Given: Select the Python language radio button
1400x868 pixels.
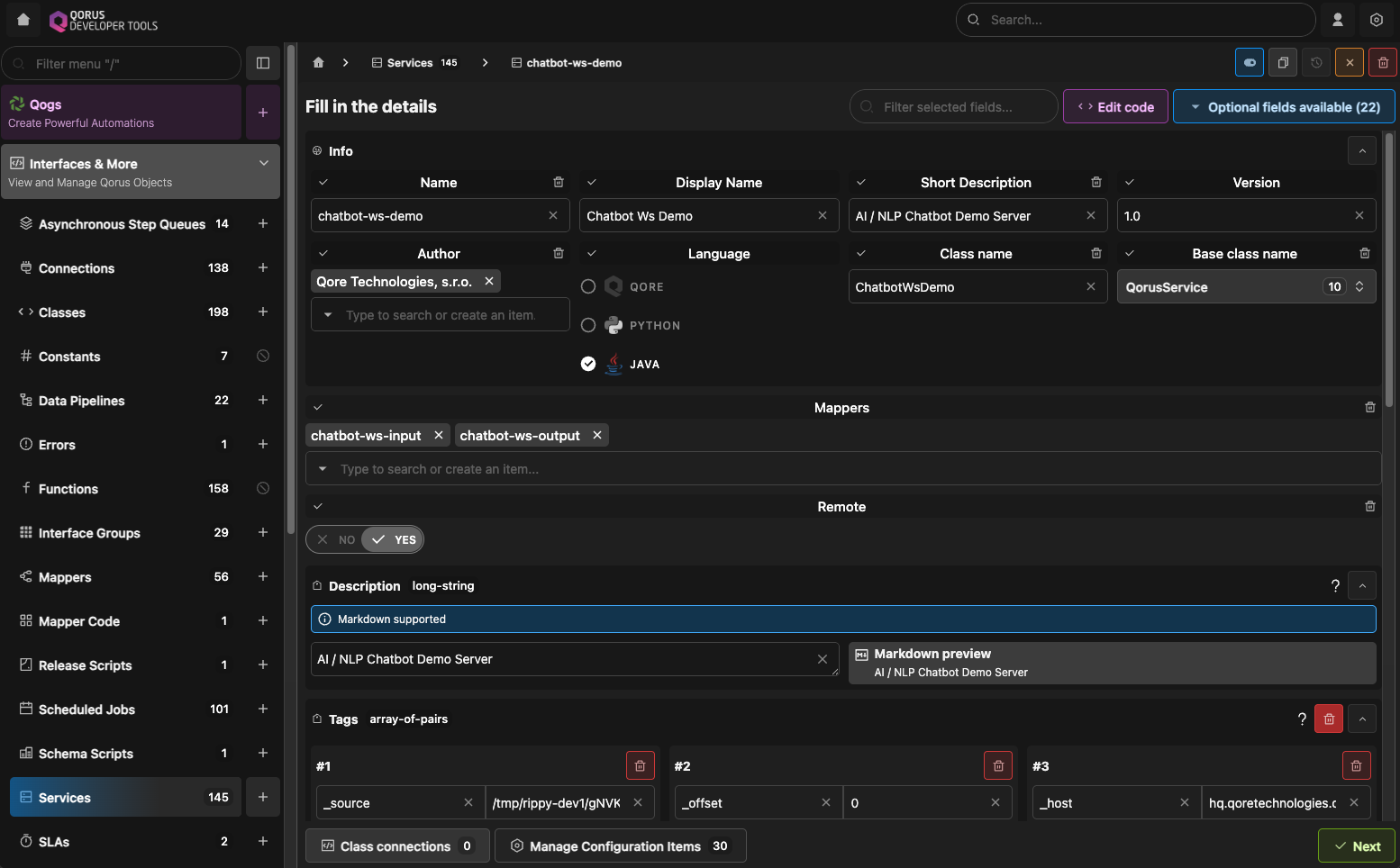Looking at the screenshot, I should coord(588,326).
